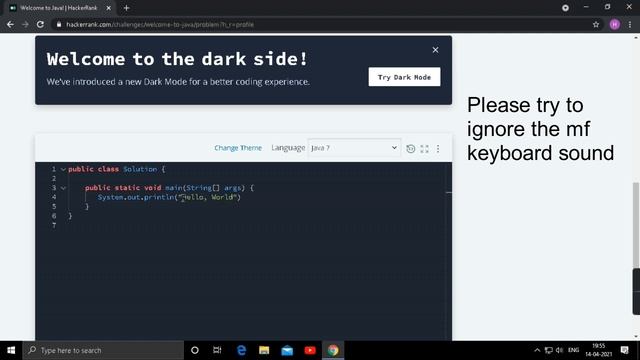Open the Mail app in taskbar
The image size is (640, 360).
coord(287,350)
